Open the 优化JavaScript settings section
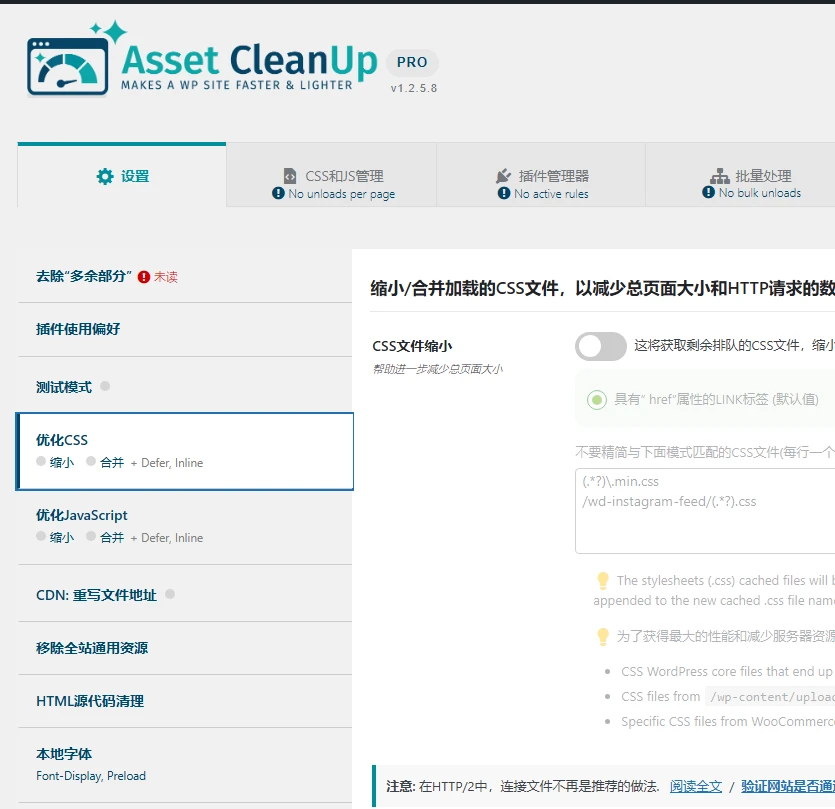The height and width of the screenshot is (809, 835). (83, 514)
